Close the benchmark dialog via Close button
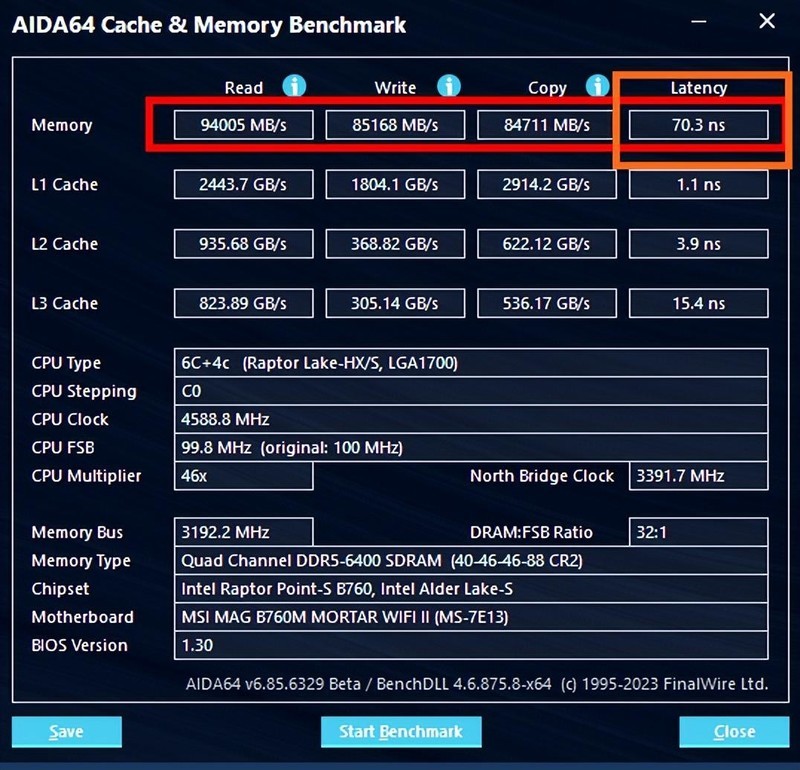Screen dimensions: 800x770 (733, 731)
